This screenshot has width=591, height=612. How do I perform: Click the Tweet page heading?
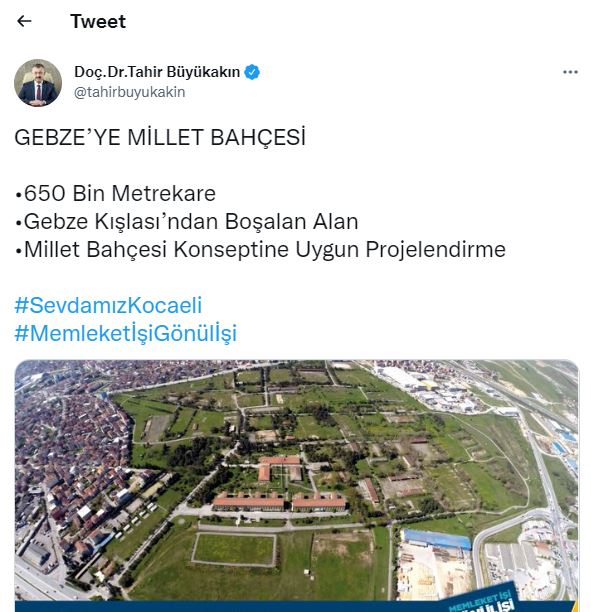[98, 21]
